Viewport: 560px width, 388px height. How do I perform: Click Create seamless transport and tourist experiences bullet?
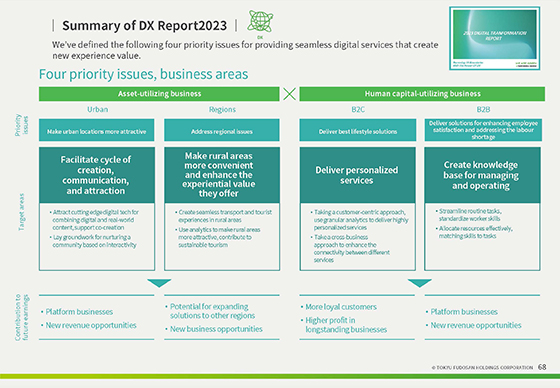coord(224,216)
